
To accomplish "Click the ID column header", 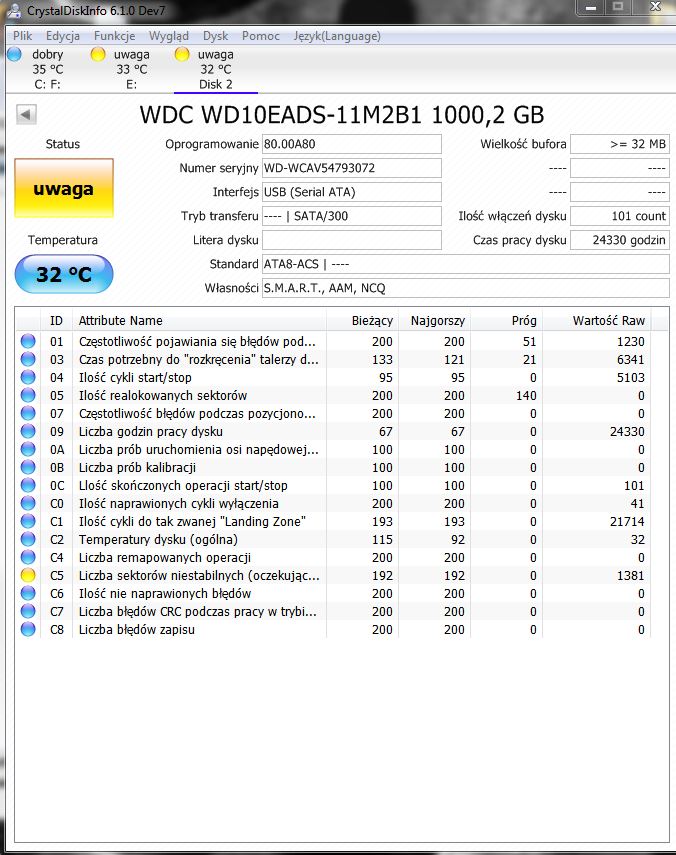I will pos(56,321).
